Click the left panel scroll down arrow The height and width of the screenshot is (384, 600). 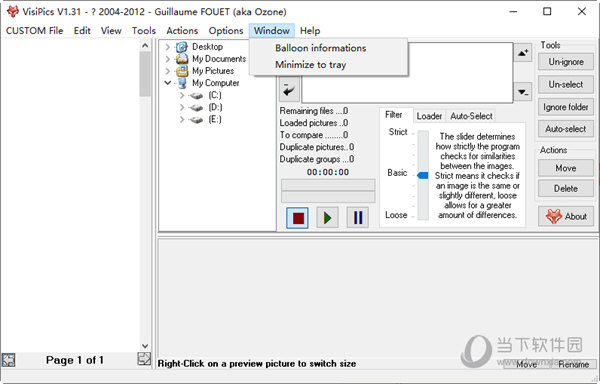point(145,346)
